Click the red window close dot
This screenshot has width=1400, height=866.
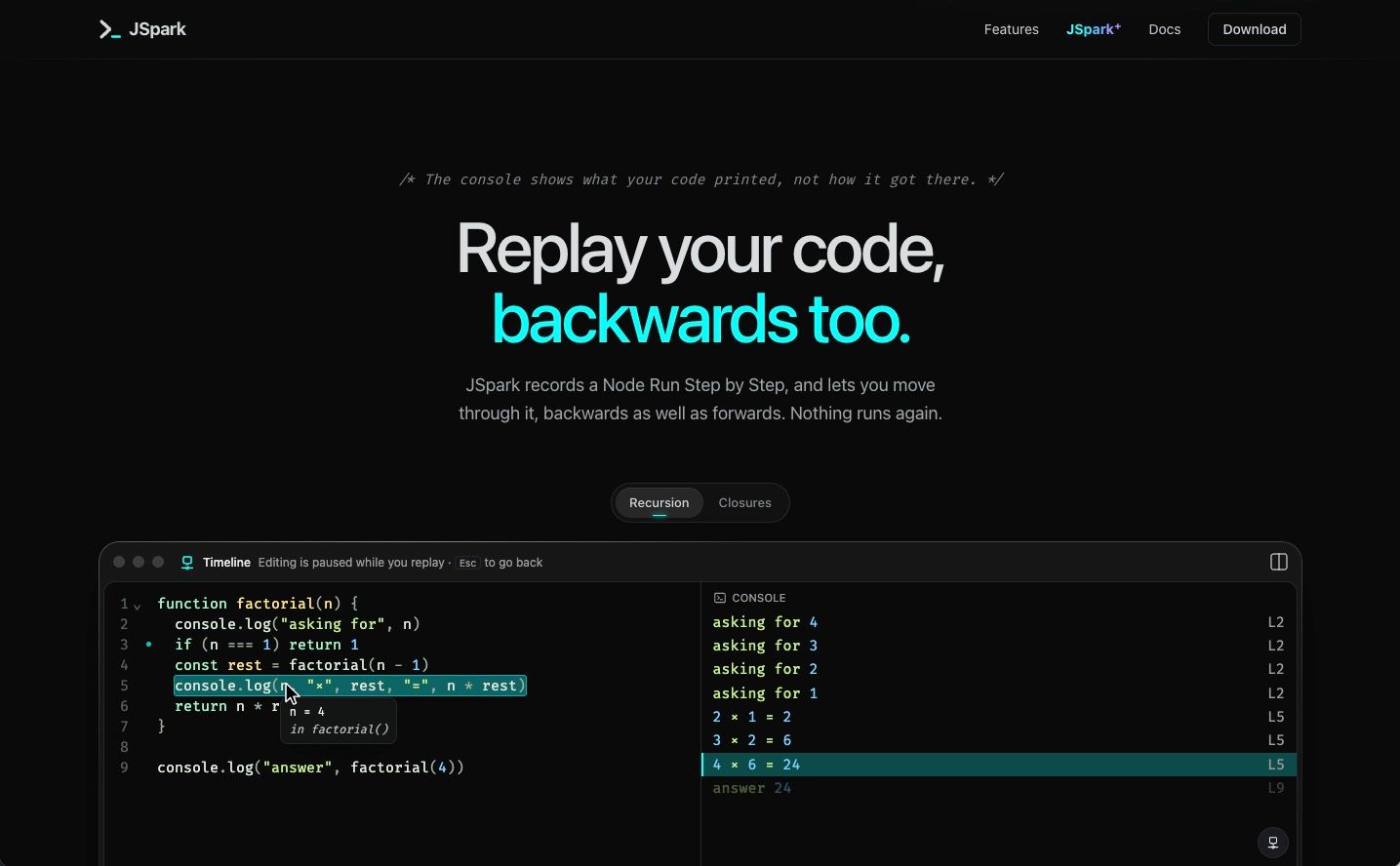119,562
